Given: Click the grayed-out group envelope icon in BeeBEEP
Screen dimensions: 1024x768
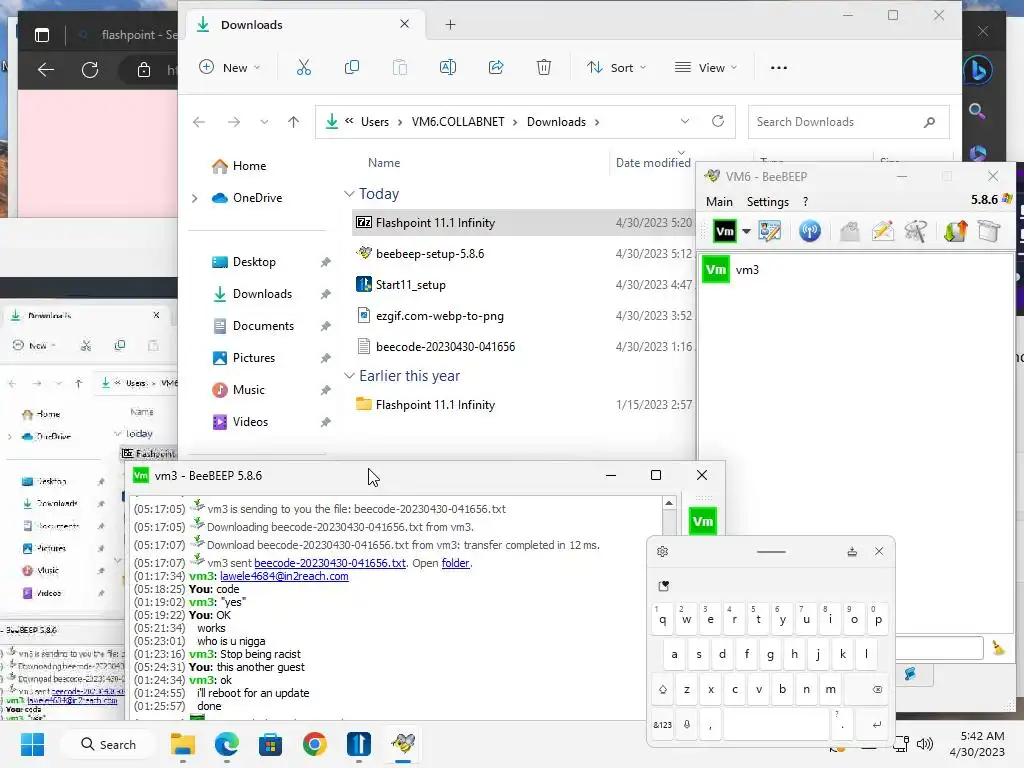Looking at the screenshot, I should 850,231.
